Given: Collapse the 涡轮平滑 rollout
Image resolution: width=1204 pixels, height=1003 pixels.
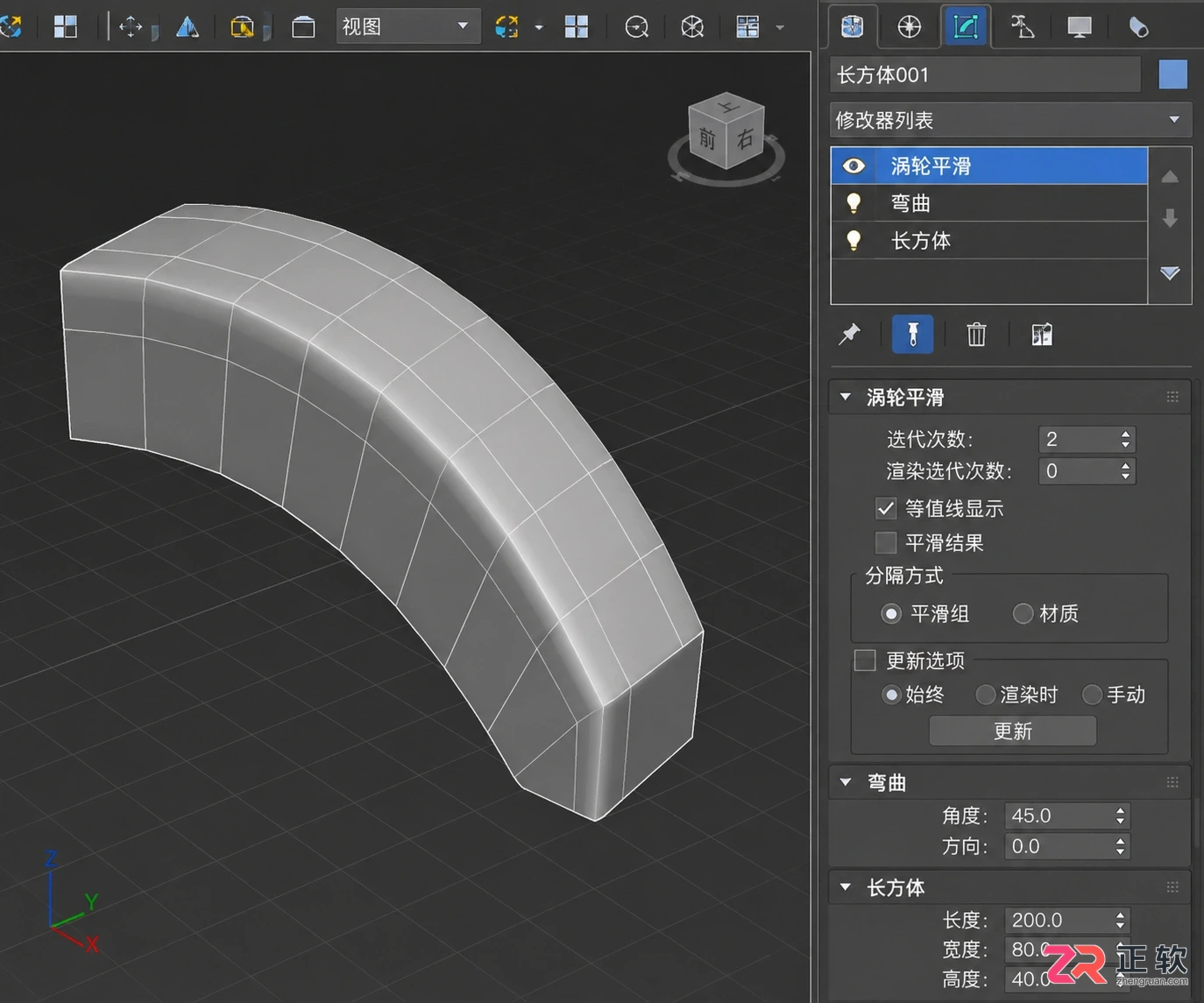Looking at the screenshot, I should click(x=846, y=397).
